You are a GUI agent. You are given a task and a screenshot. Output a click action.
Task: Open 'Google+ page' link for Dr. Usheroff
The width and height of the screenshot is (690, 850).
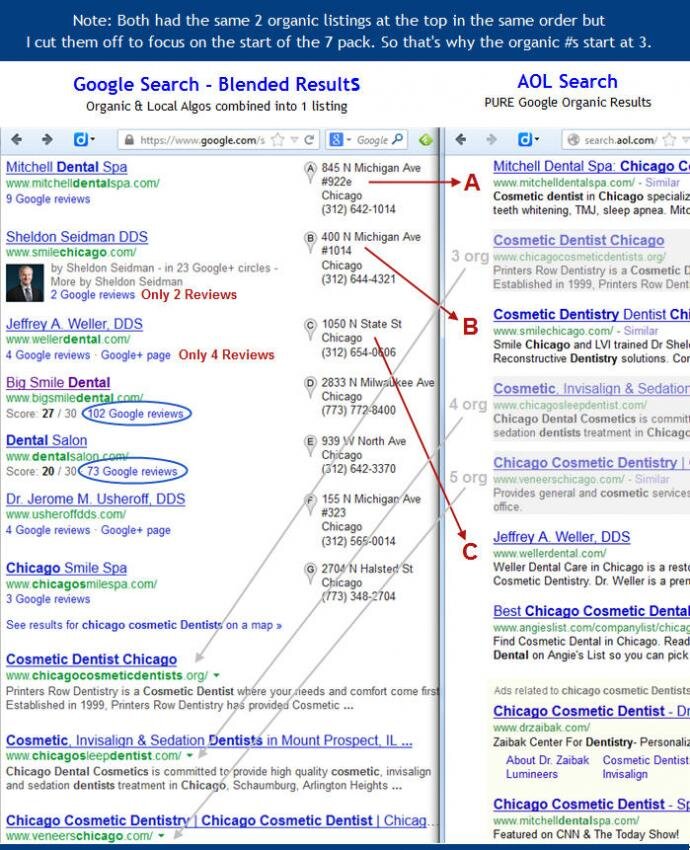136,530
